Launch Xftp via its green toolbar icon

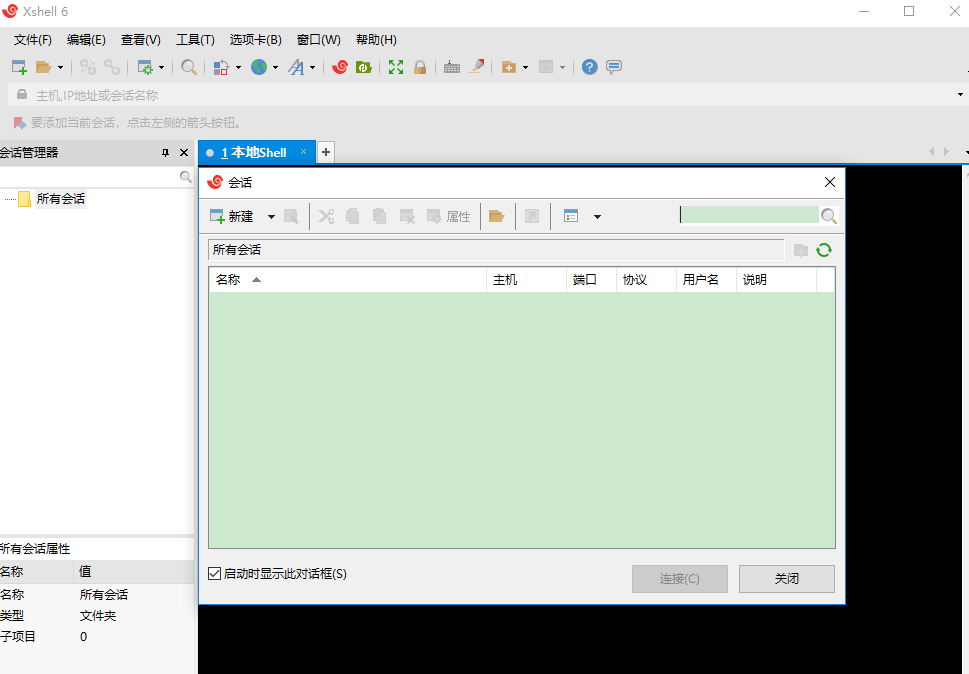point(363,67)
